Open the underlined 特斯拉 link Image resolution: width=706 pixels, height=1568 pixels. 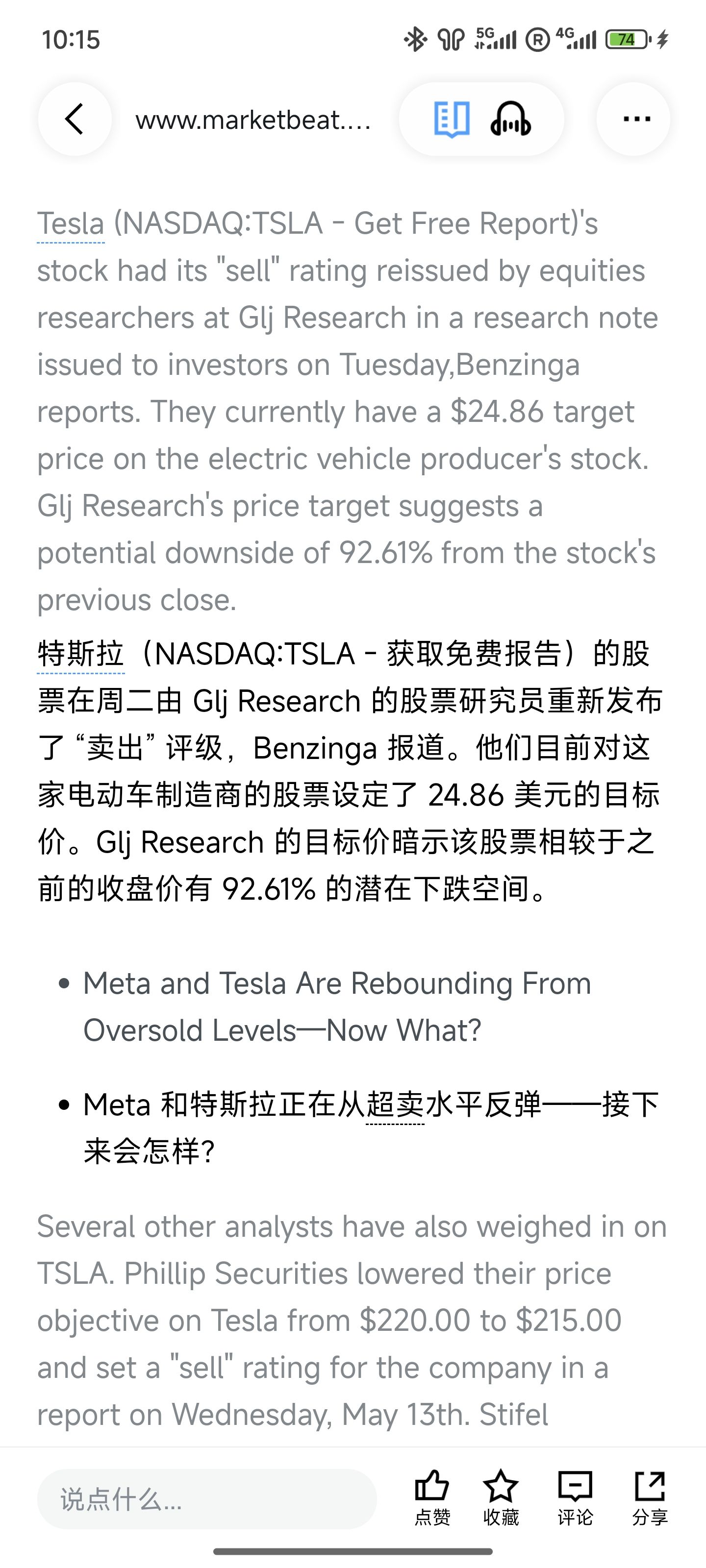pos(81,654)
